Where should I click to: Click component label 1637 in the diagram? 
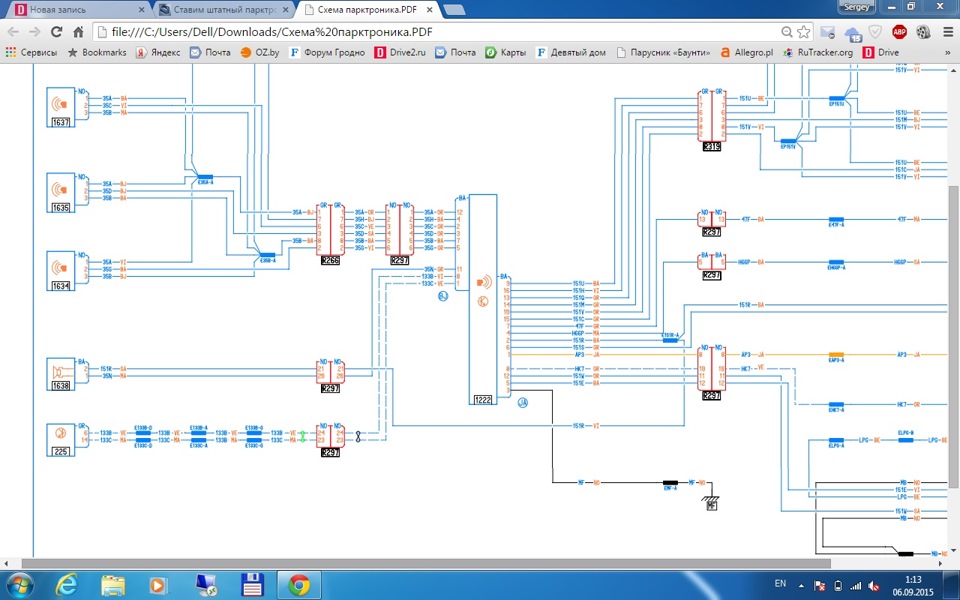[x=61, y=122]
